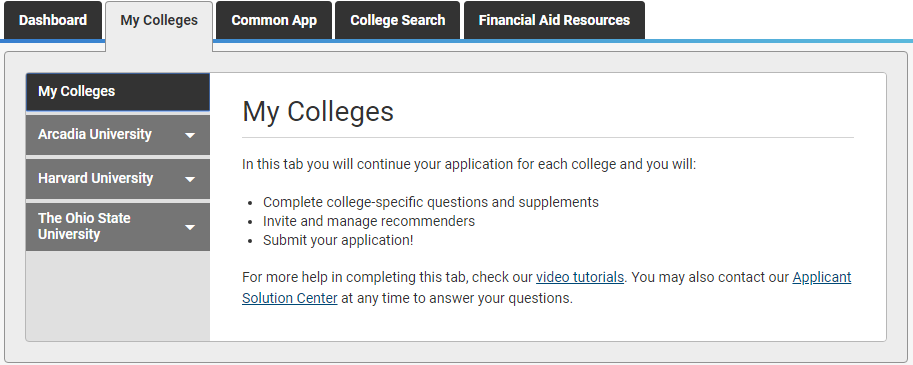This screenshot has height=365, width=913.
Task: Select My Colleges in the sidebar
Action: 118,92
